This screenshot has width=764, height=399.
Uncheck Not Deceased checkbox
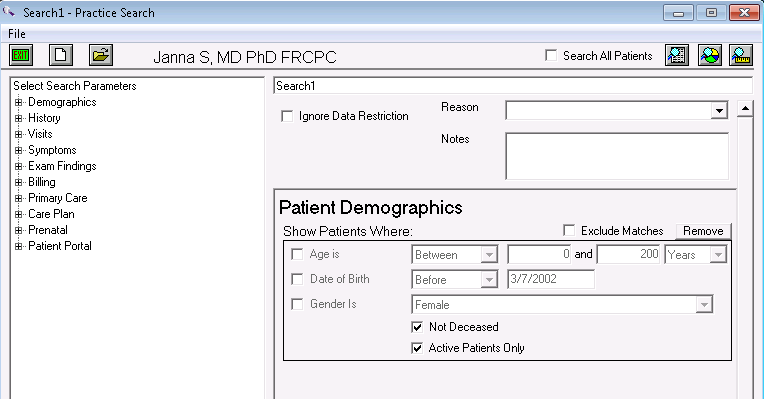[x=417, y=327]
